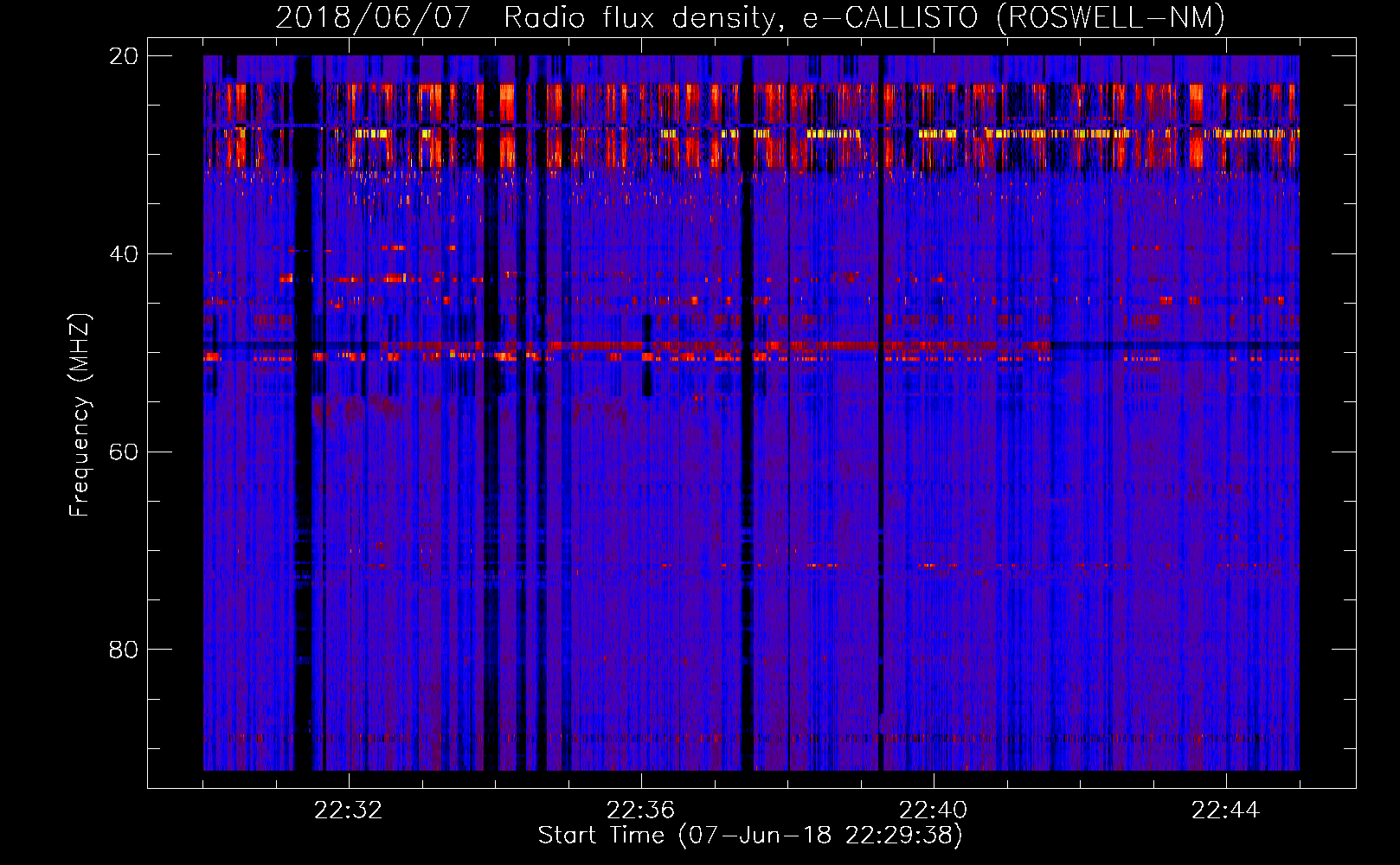Click the 22:40 time tick label
1400x865 pixels.
click(x=933, y=811)
